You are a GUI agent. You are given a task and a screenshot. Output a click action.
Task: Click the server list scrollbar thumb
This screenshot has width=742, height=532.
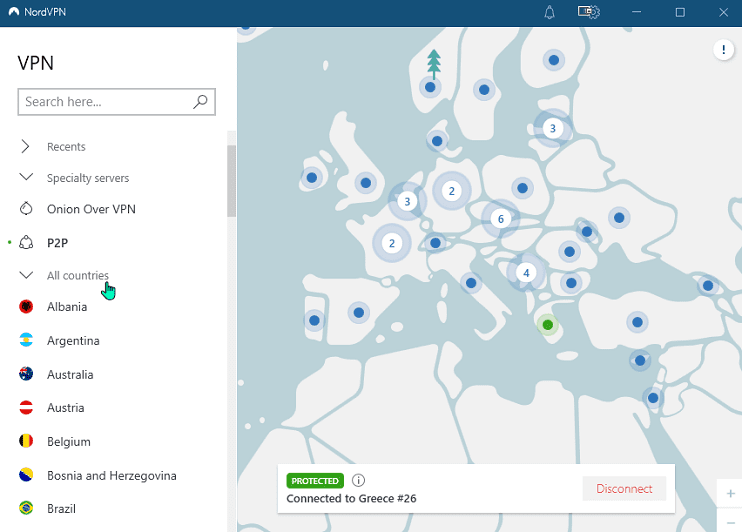click(231, 181)
